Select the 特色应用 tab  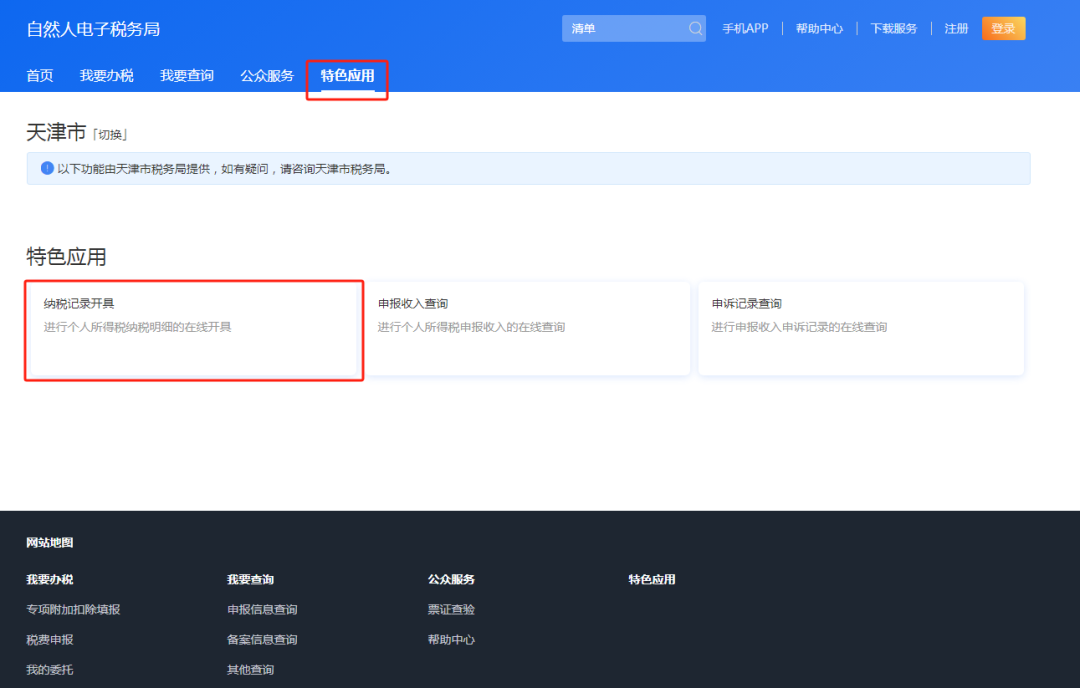click(347, 76)
